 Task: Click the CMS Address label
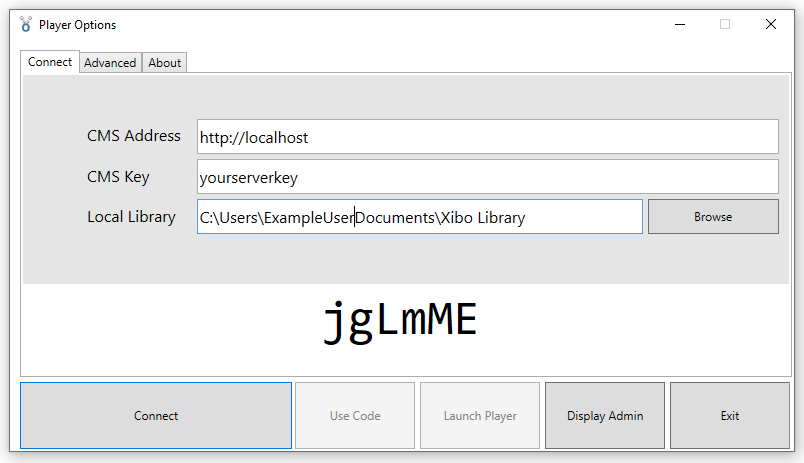pyautogui.click(x=134, y=136)
